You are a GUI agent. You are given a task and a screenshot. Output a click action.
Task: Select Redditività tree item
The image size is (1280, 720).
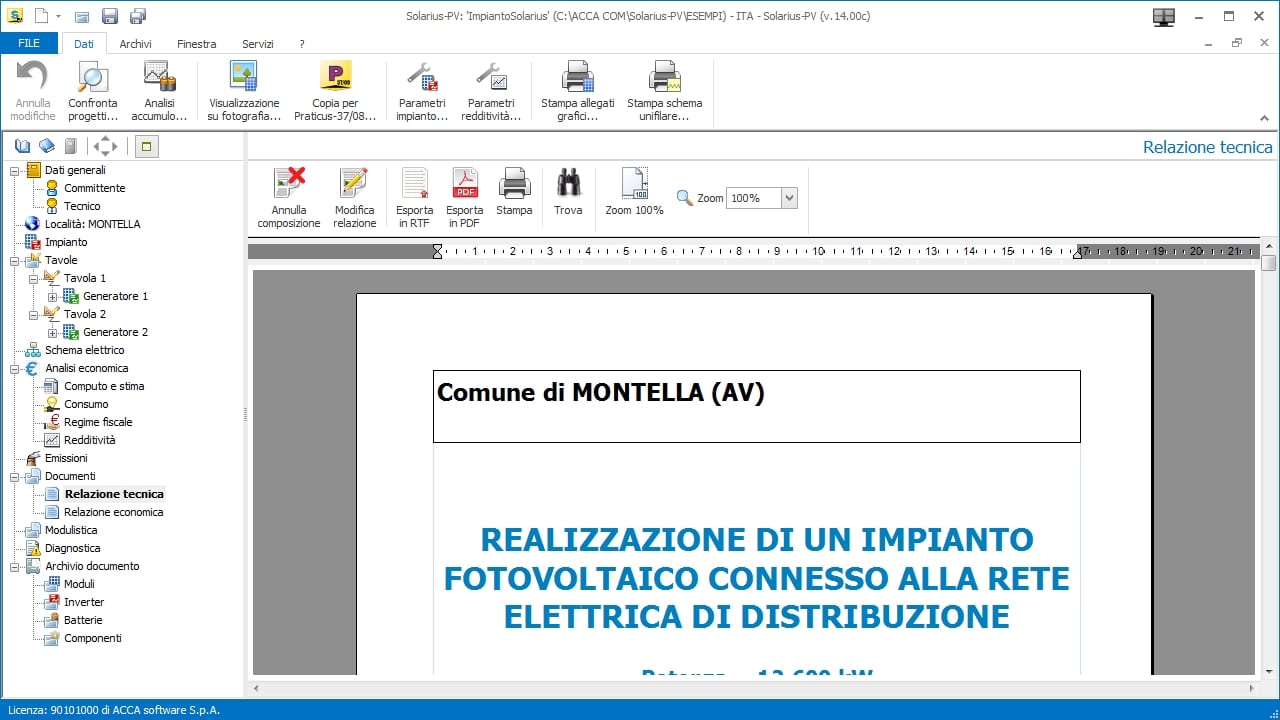[x=90, y=440]
